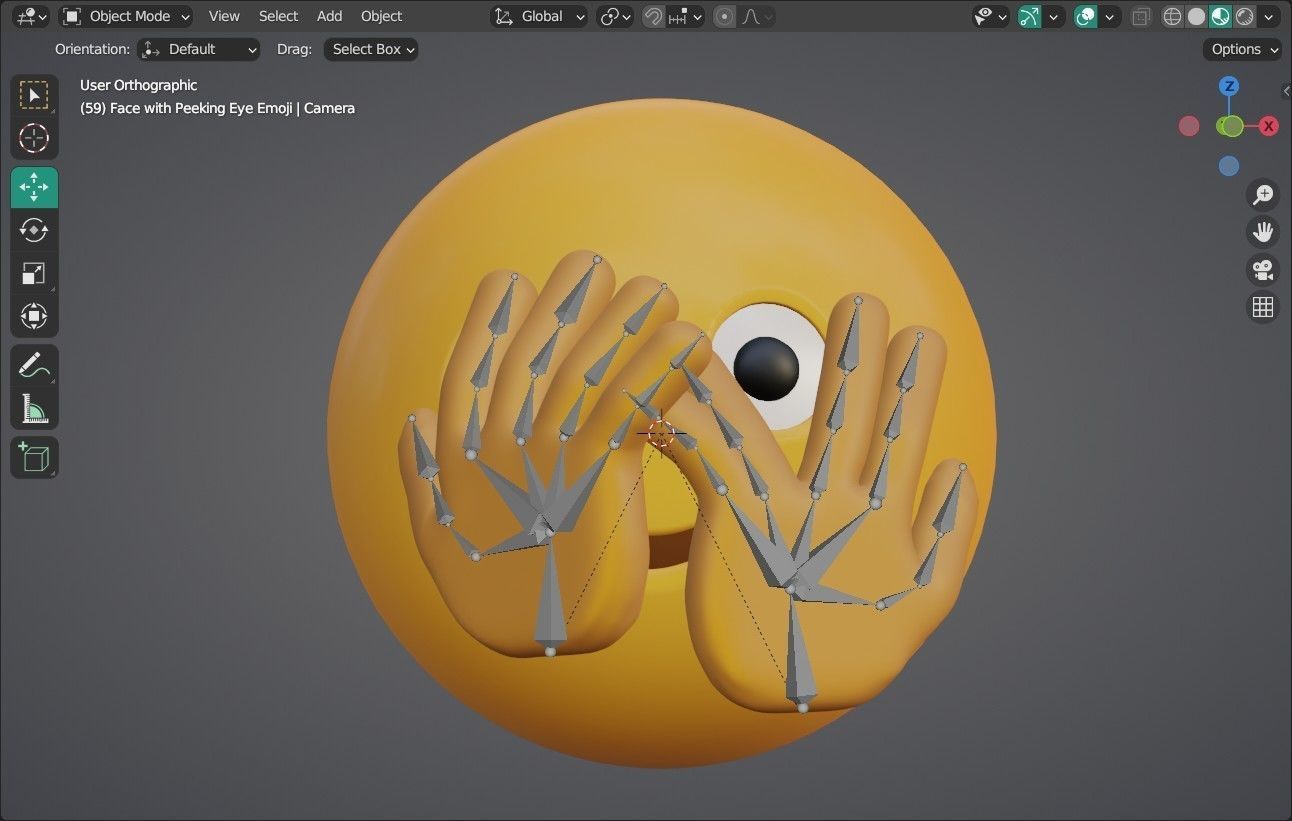Screen dimensions: 1292x821
Task: Open the Add menu
Action: point(329,16)
